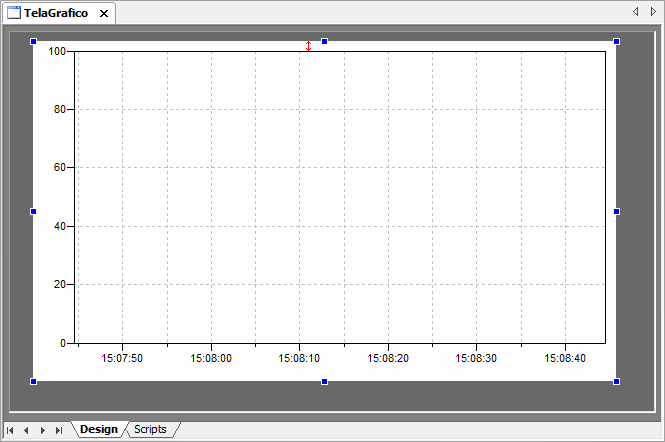The width and height of the screenshot is (665, 442).
Task: Switch to the Design tab
Action: point(98,429)
